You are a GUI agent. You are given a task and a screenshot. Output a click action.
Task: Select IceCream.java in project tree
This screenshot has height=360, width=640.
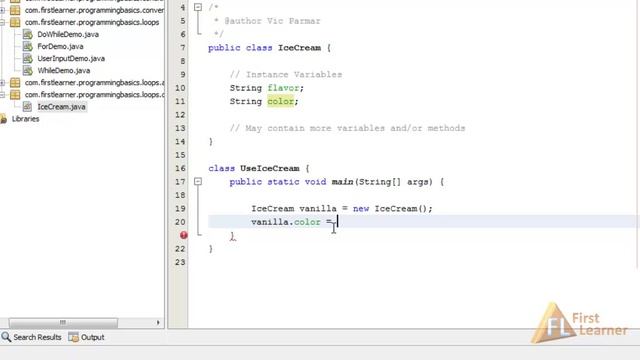61,107
